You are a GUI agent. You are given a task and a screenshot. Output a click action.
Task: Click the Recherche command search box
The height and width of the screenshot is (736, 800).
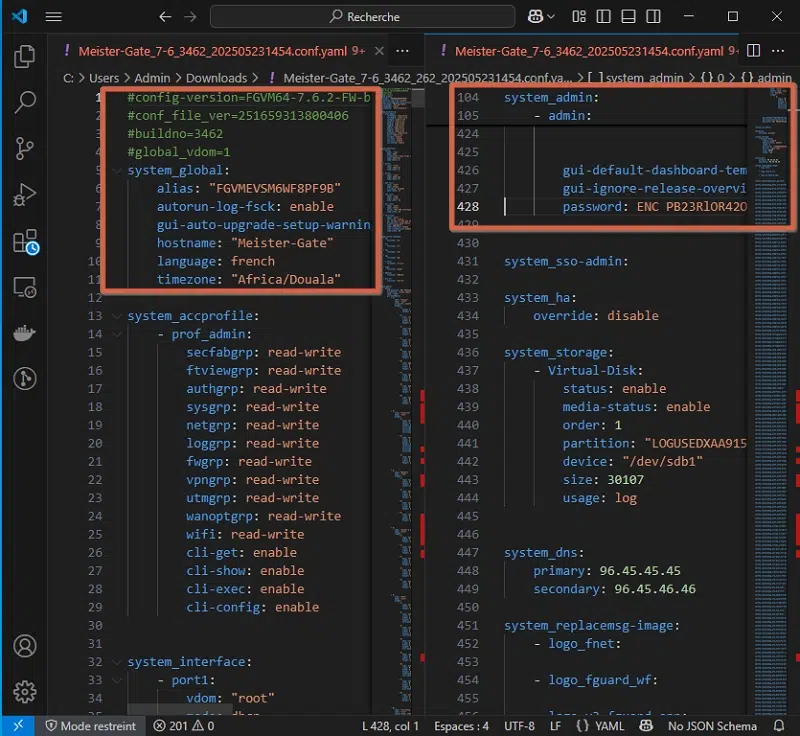point(363,17)
